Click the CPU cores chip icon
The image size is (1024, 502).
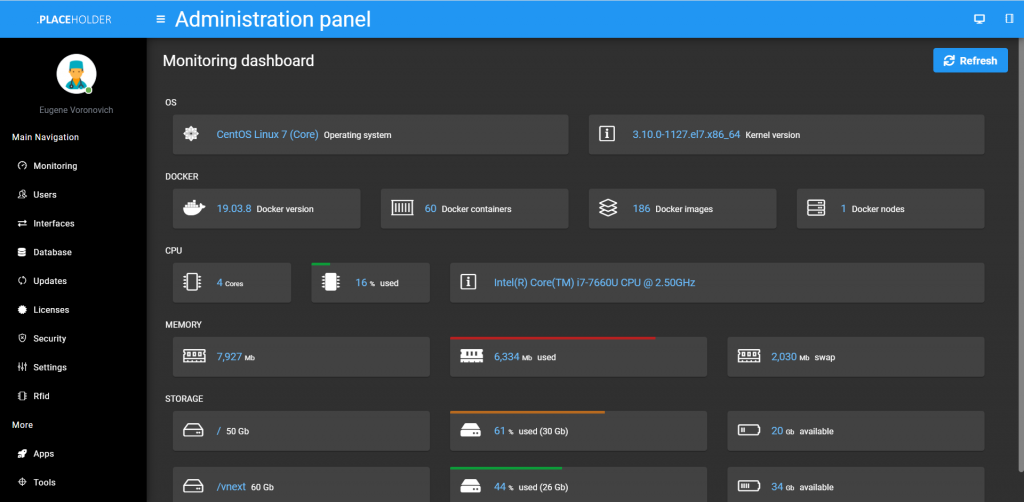(192, 283)
